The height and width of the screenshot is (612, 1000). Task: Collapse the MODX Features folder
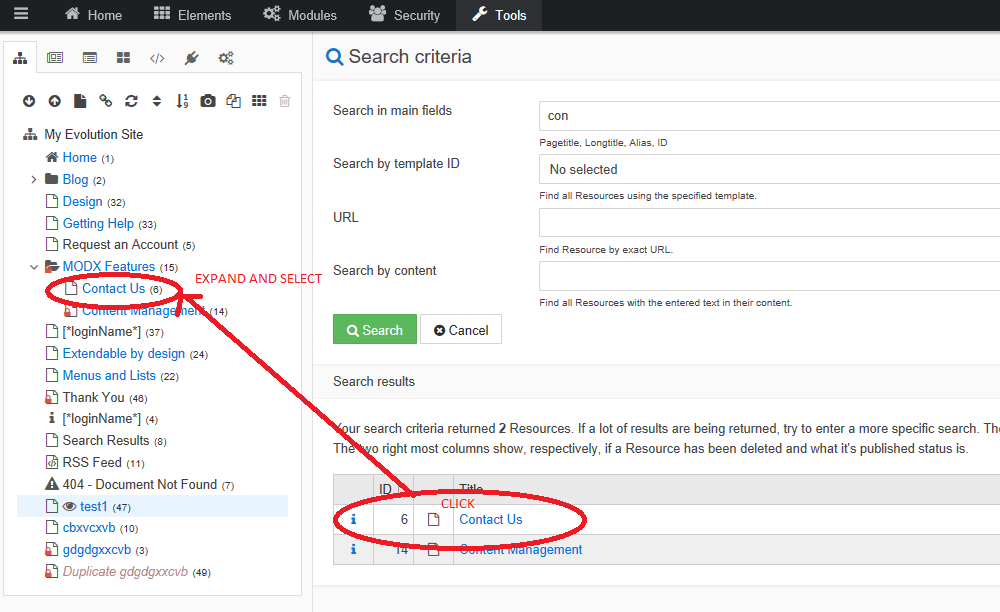point(33,266)
